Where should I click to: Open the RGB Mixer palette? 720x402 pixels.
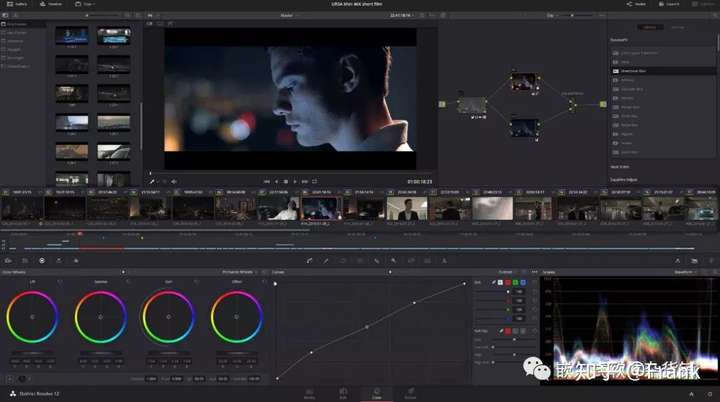(59, 260)
